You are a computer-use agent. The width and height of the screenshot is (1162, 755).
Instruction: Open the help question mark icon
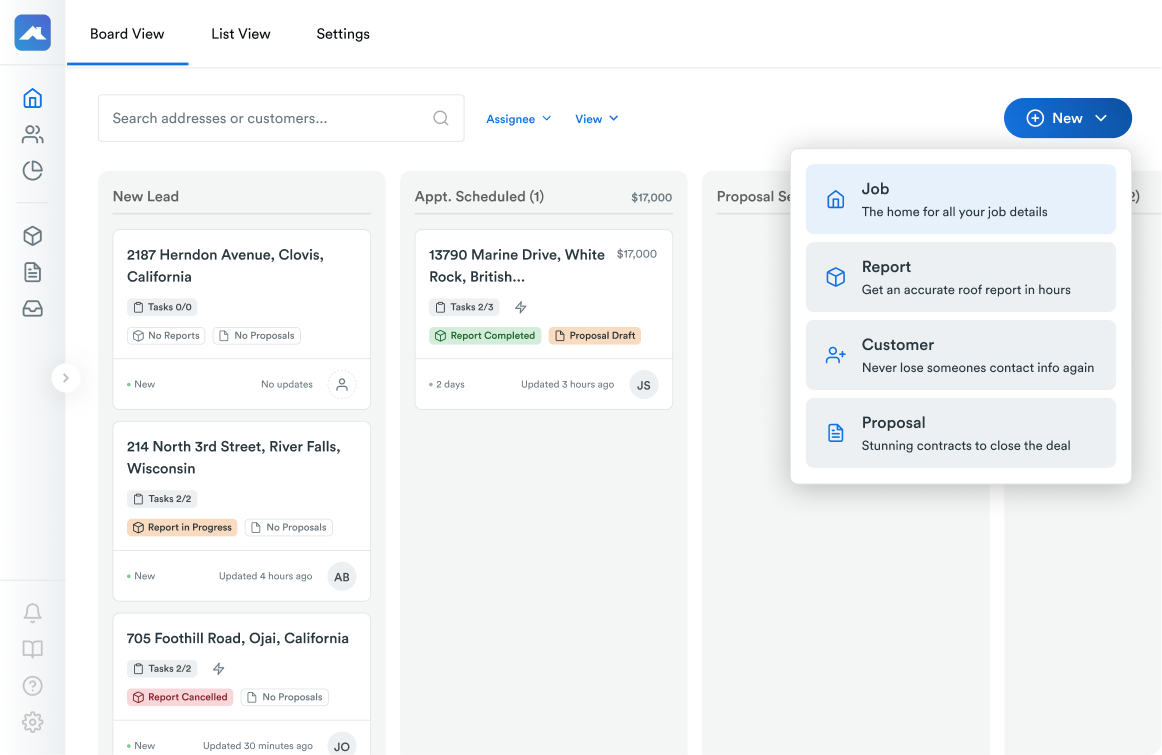pos(33,685)
